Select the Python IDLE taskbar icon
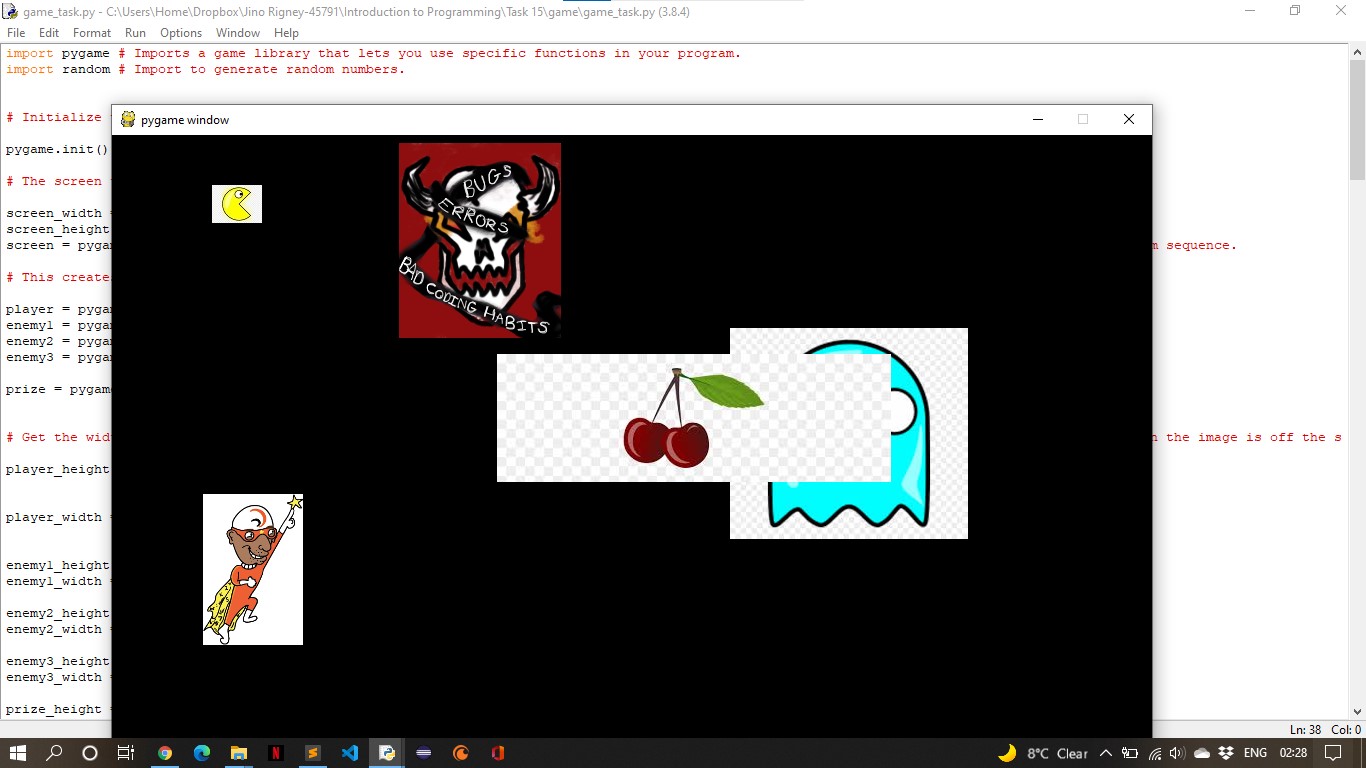 387,753
